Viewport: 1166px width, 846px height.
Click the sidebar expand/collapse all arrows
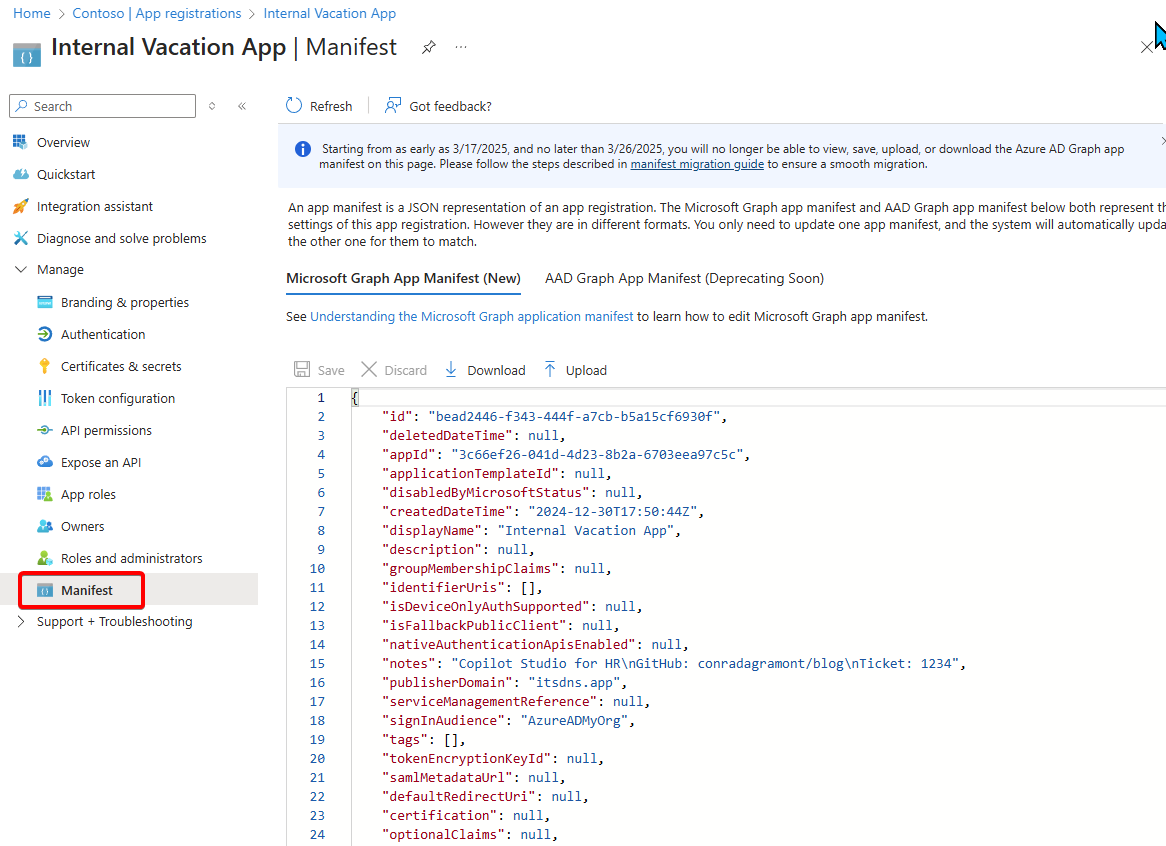[x=212, y=106]
